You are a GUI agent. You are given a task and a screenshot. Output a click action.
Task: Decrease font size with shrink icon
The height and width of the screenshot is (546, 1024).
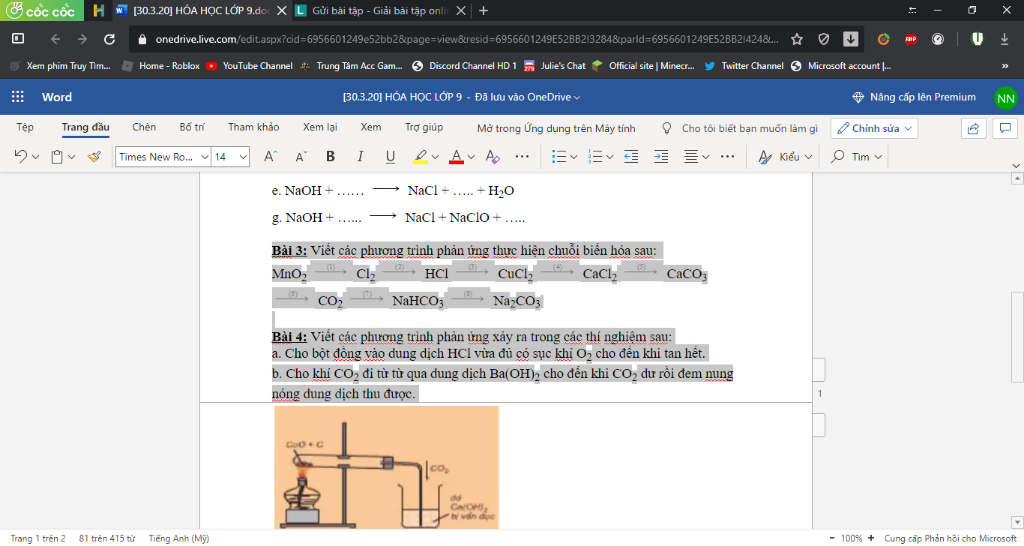(x=300, y=157)
